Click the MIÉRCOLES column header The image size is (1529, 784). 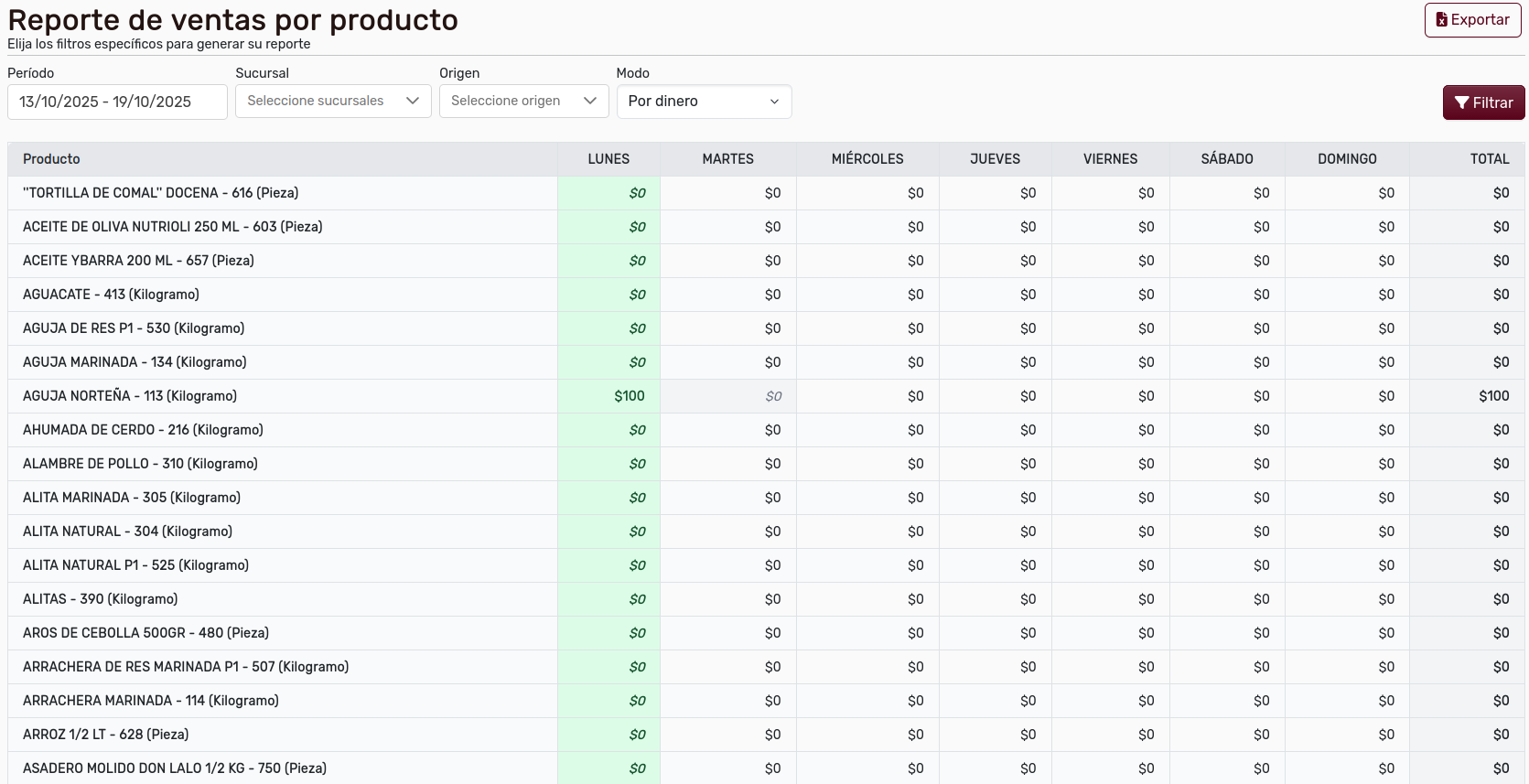point(867,159)
